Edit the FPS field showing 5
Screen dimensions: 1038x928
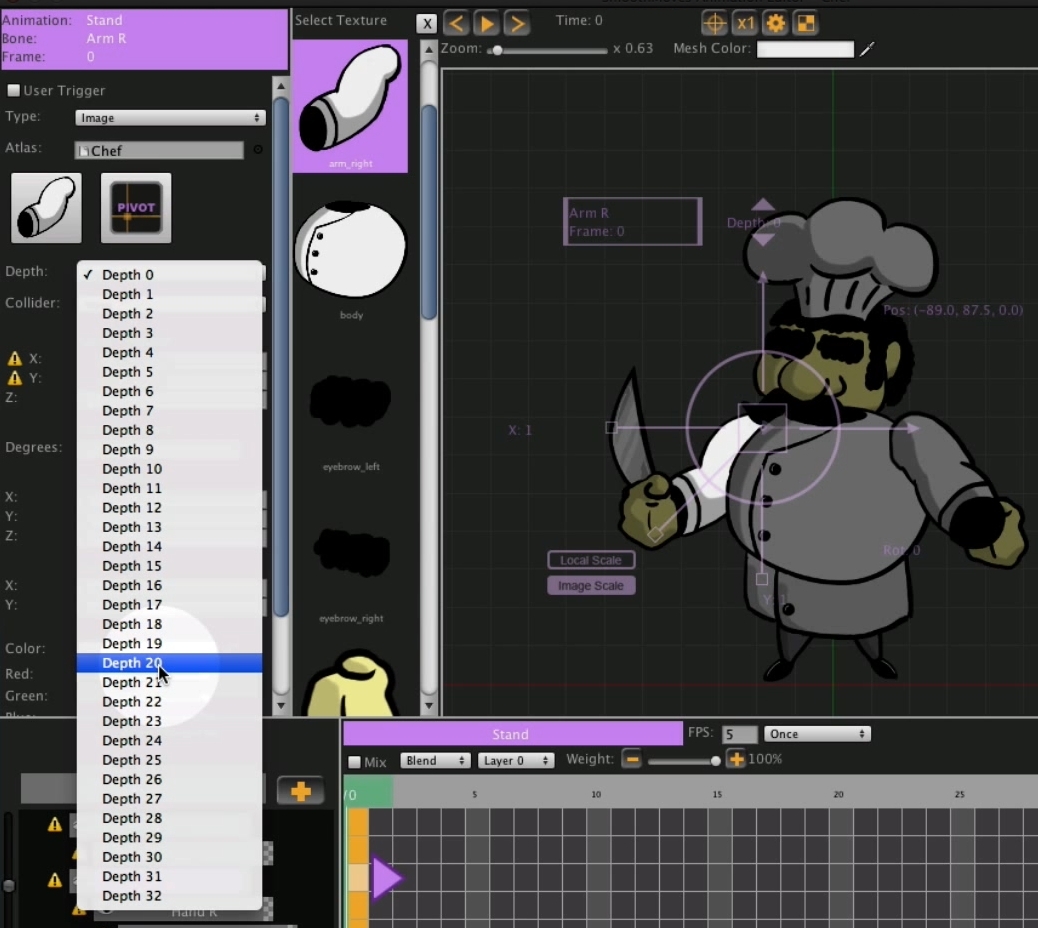(739, 734)
